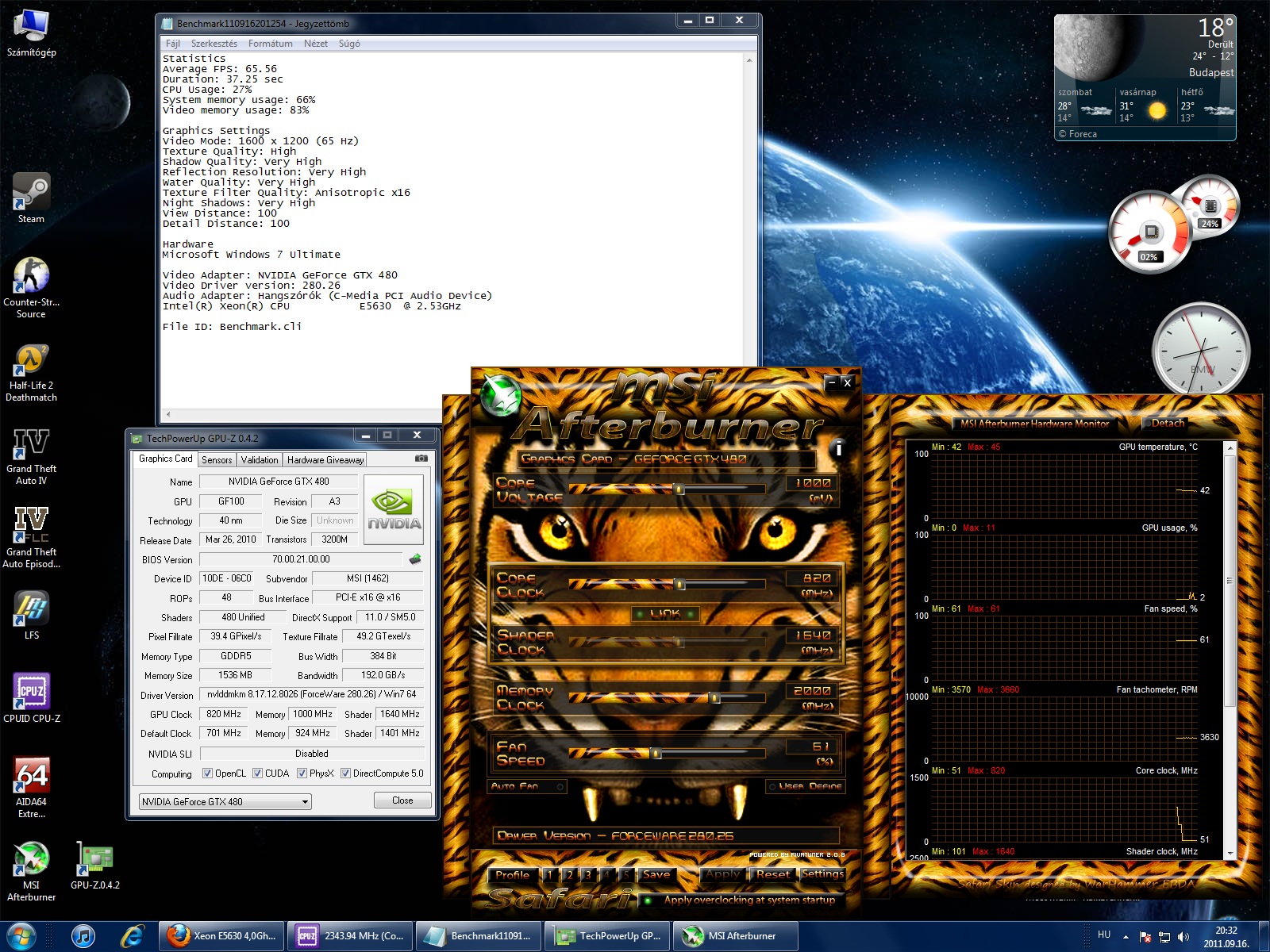Click the CPU-Z 2343.94 MHz taskbar button
1270x952 pixels.
point(350,936)
